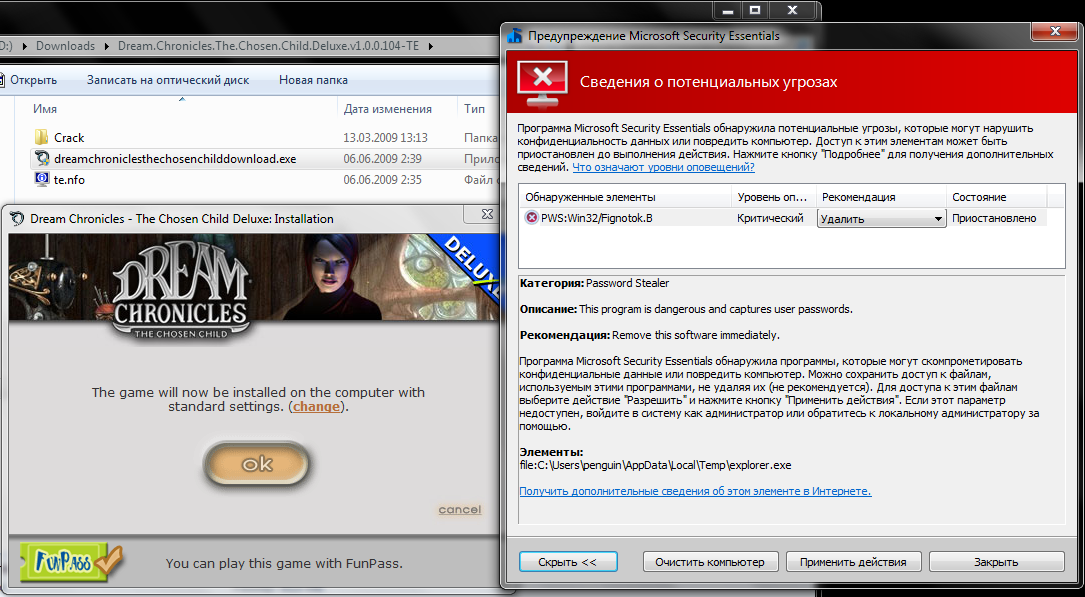Click the cancel link in the installer
This screenshot has width=1085, height=597.
pyautogui.click(x=459, y=510)
